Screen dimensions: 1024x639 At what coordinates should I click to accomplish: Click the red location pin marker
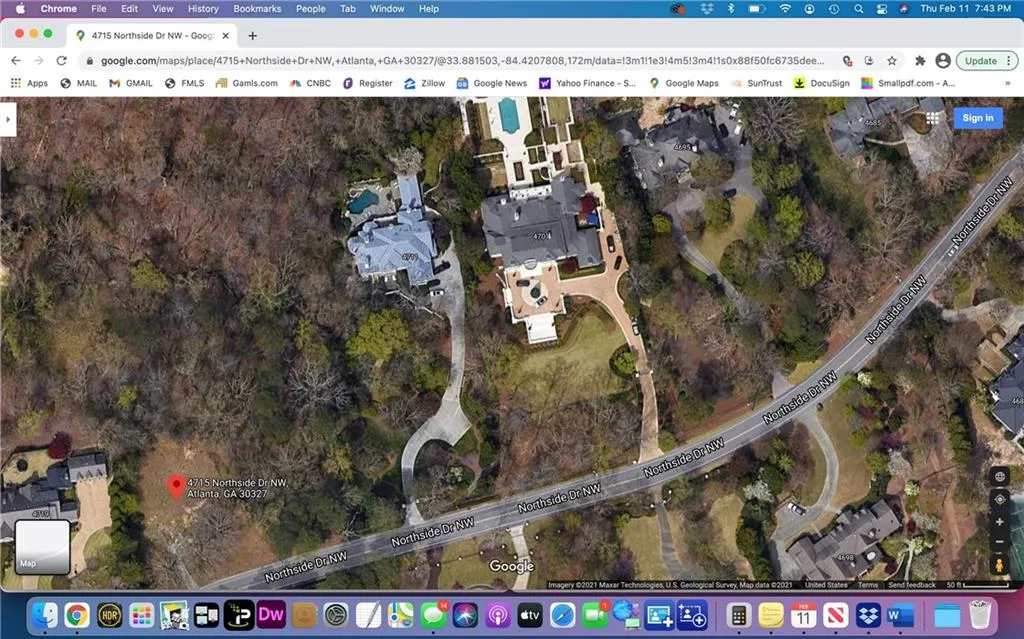(x=176, y=487)
